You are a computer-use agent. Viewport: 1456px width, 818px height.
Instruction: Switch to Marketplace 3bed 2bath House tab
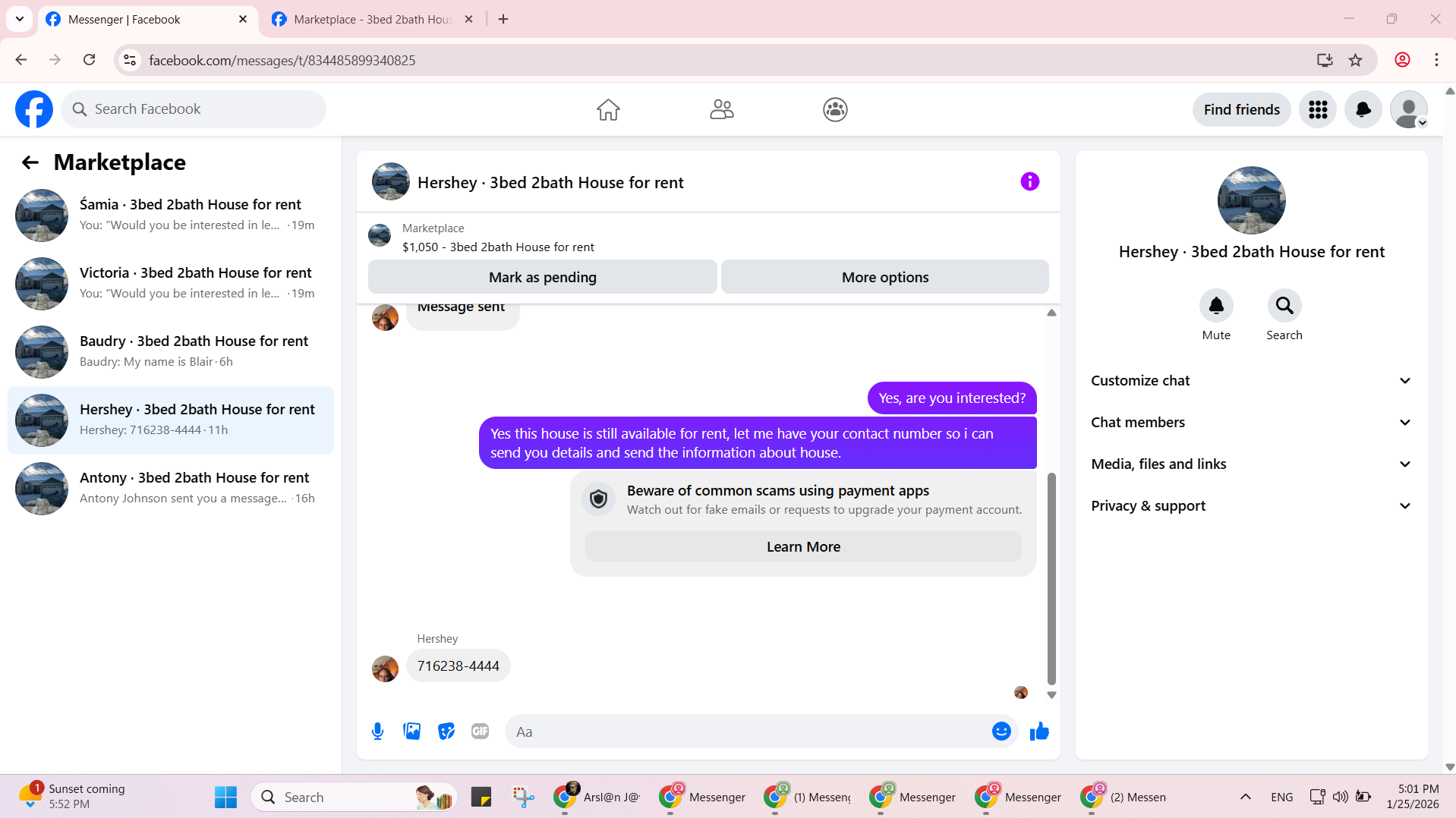(x=373, y=20)
